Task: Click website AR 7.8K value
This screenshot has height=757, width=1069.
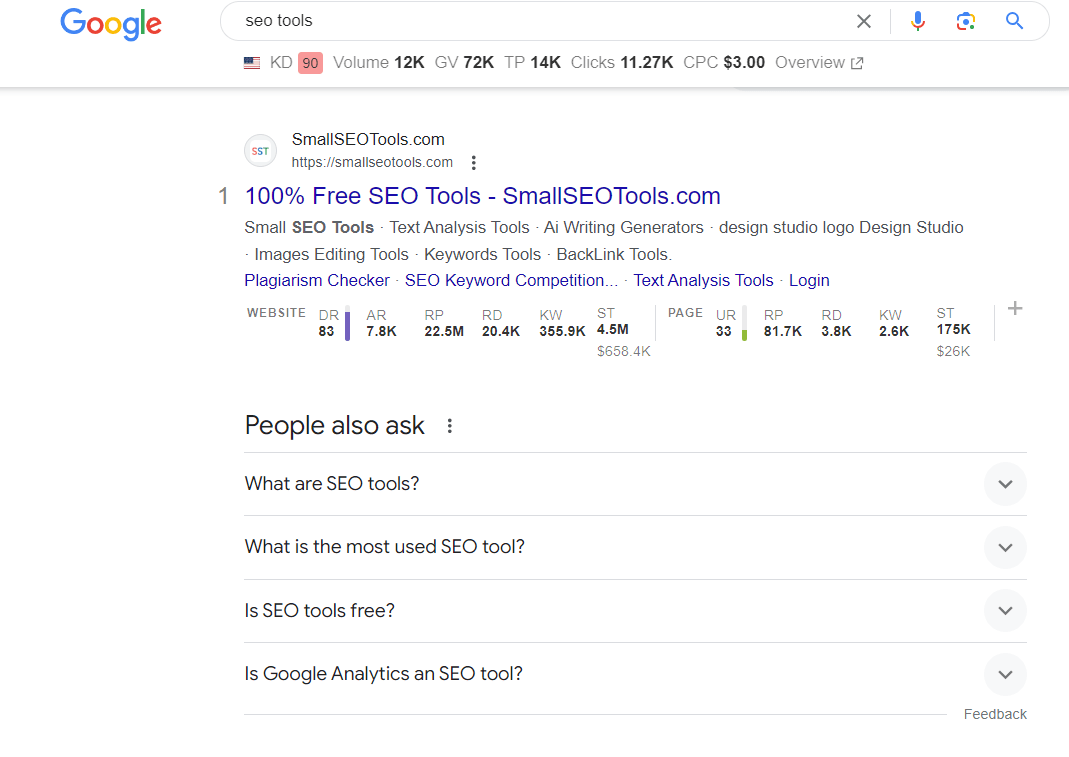Action: tap(381, 331)
